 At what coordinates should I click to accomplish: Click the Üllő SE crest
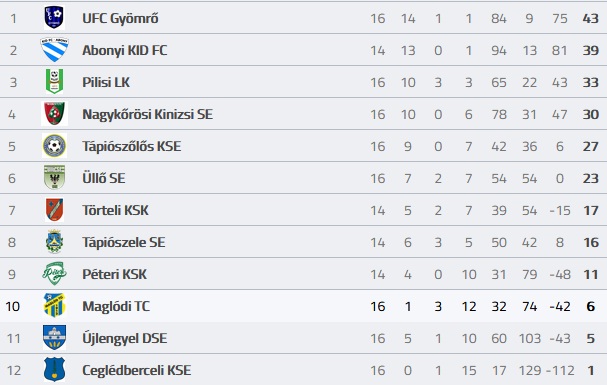54,177
